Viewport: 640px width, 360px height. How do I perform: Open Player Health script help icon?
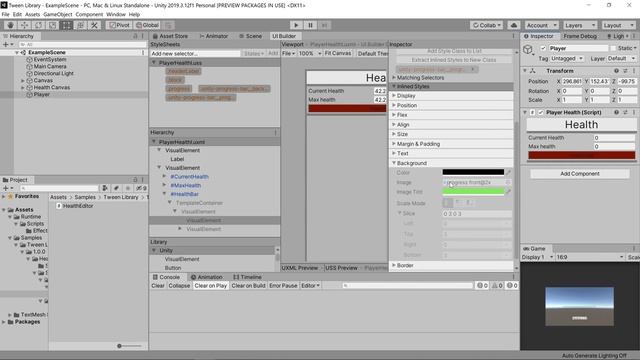click(616, 112)
